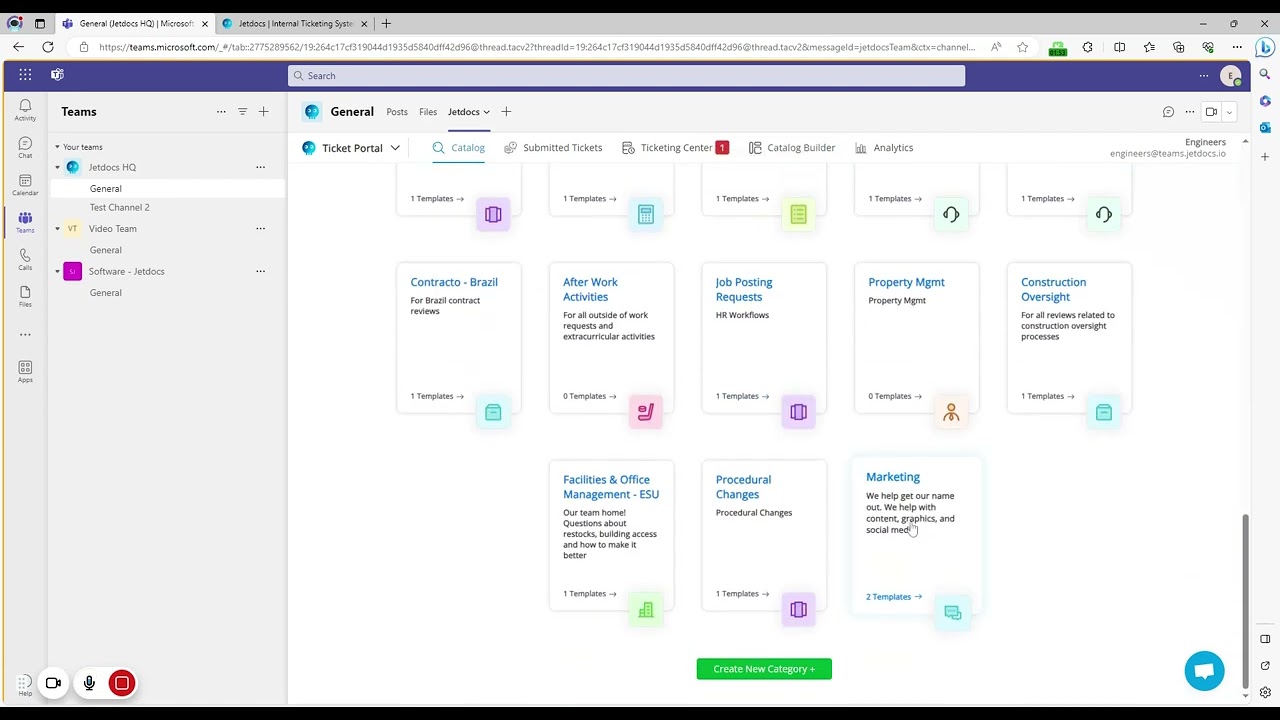Switch to the Jetdocs Internal Ticketing browser tab
This screenshot has width=1280, height=720.
pos(295,23)
